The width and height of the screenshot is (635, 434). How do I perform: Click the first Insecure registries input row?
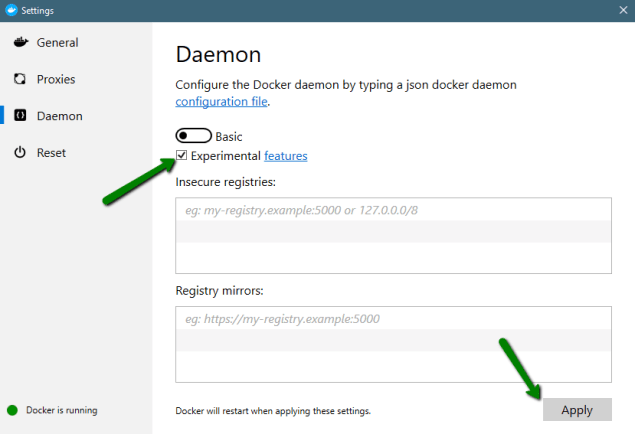[393, 210]
